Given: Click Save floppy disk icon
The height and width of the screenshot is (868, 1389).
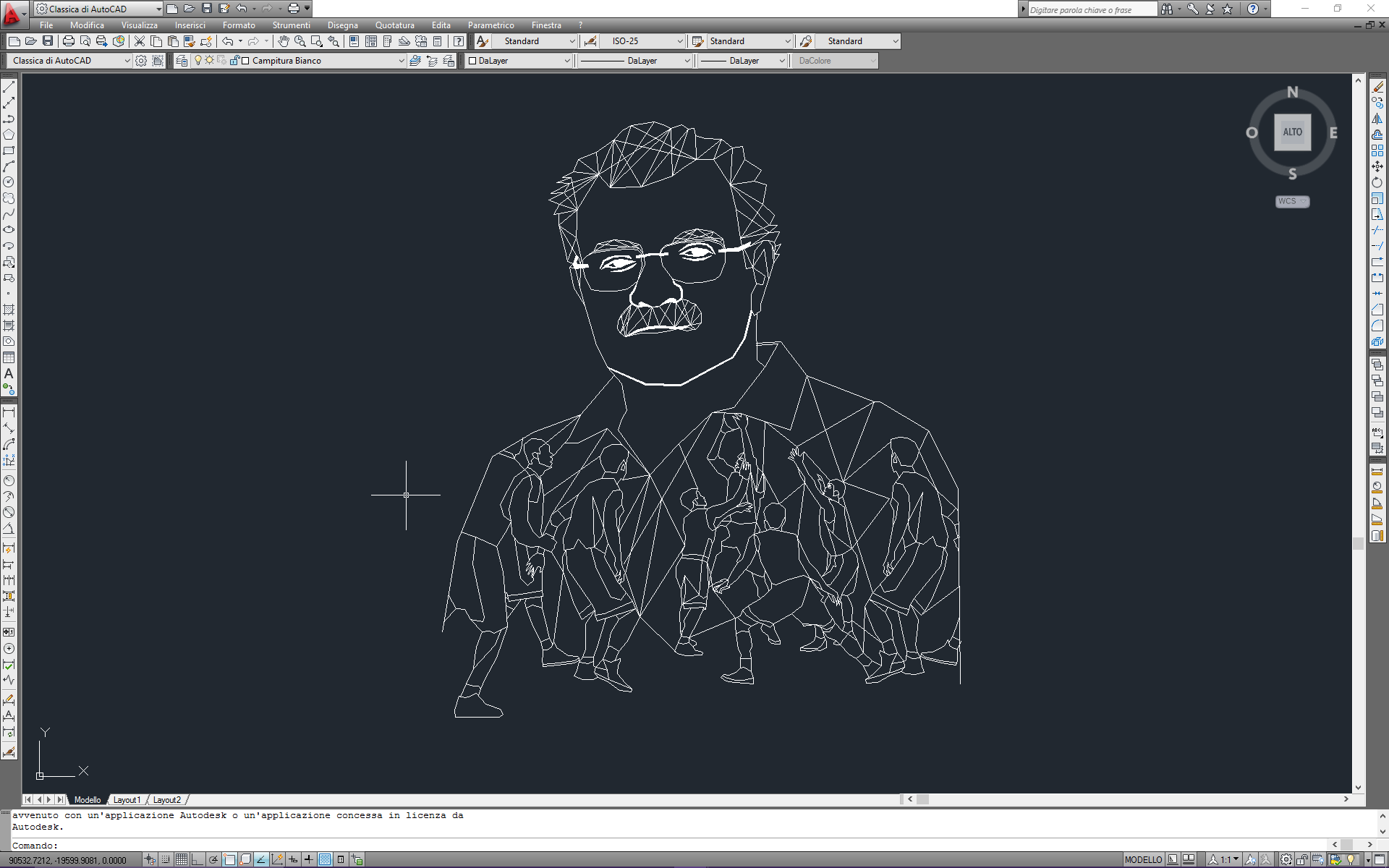Looking at the screenshot, I should pos(48,41).
